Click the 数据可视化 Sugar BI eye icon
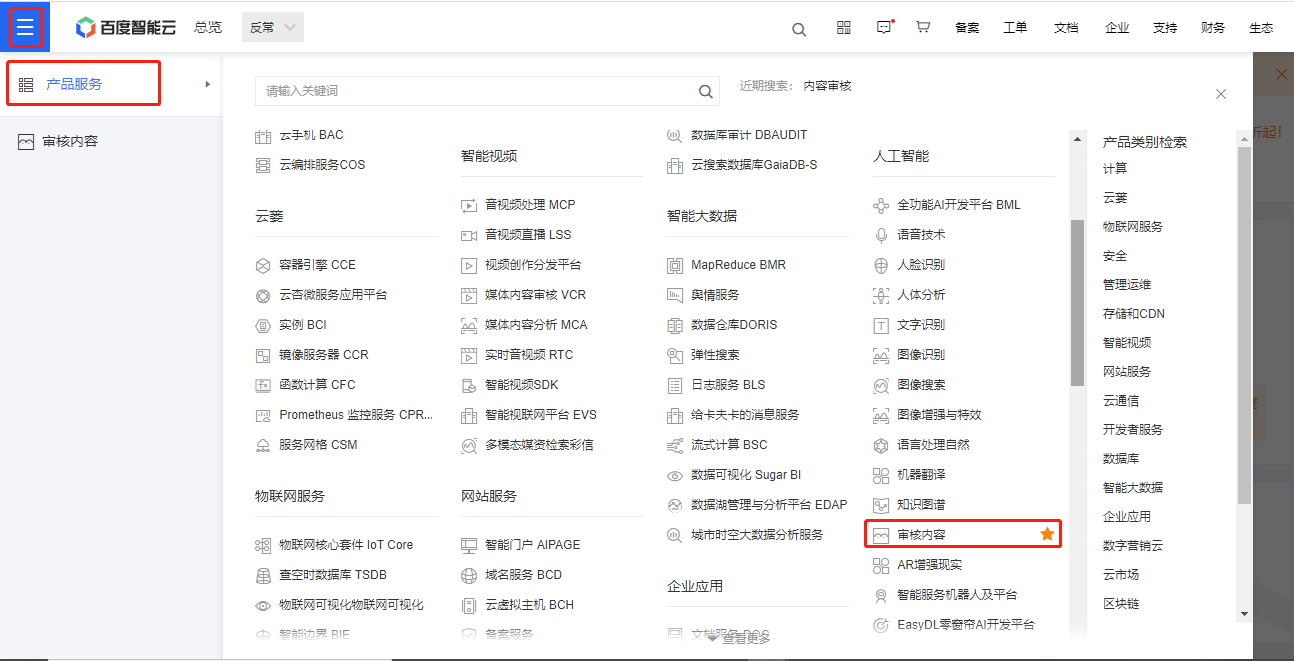Image resolution: width=1294 pixels, height=661 pixels. click(x=675, y=475)
